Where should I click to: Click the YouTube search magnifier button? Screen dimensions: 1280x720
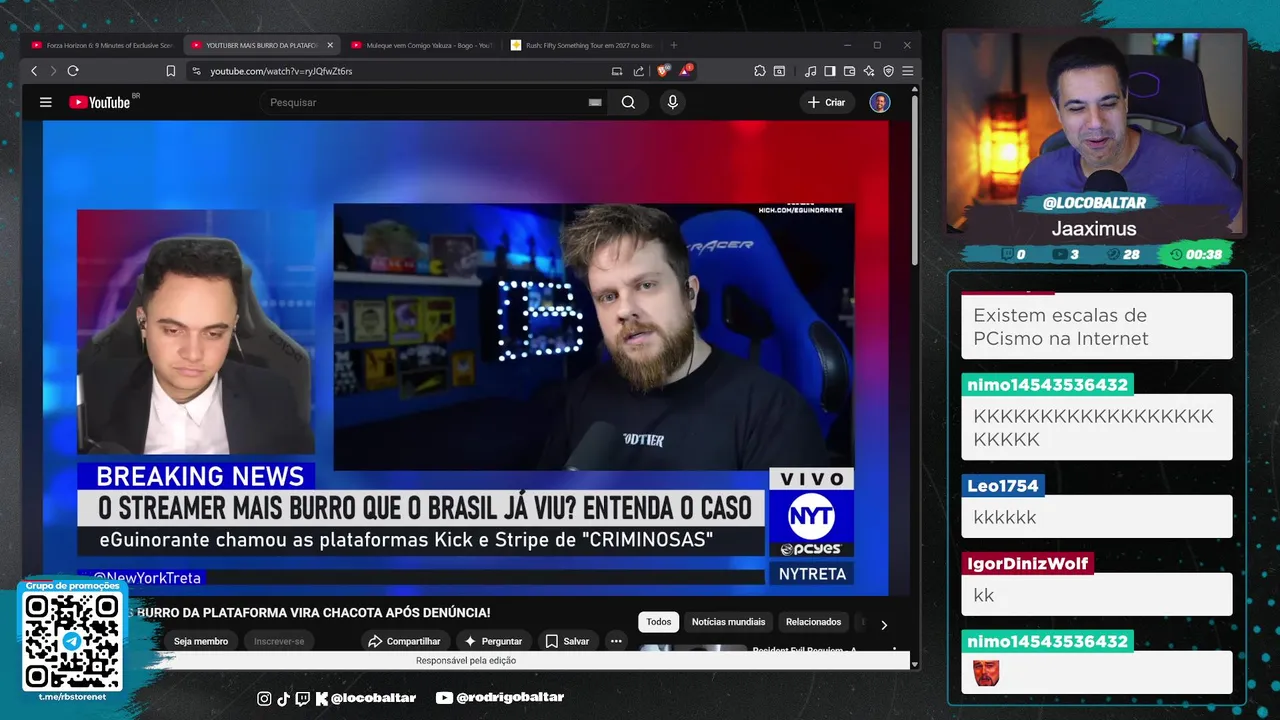coord(628,102)
